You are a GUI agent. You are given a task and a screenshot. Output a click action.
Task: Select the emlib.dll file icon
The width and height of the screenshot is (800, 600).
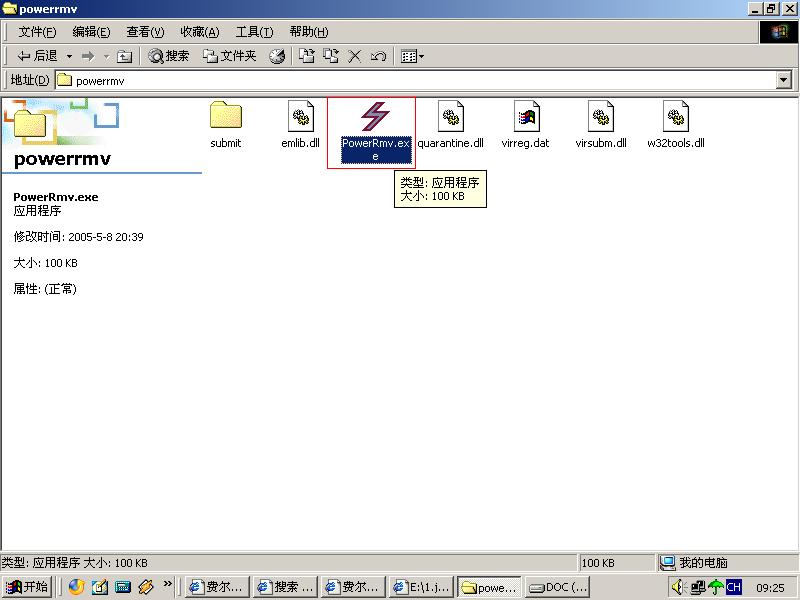click(x=301, y=116)
